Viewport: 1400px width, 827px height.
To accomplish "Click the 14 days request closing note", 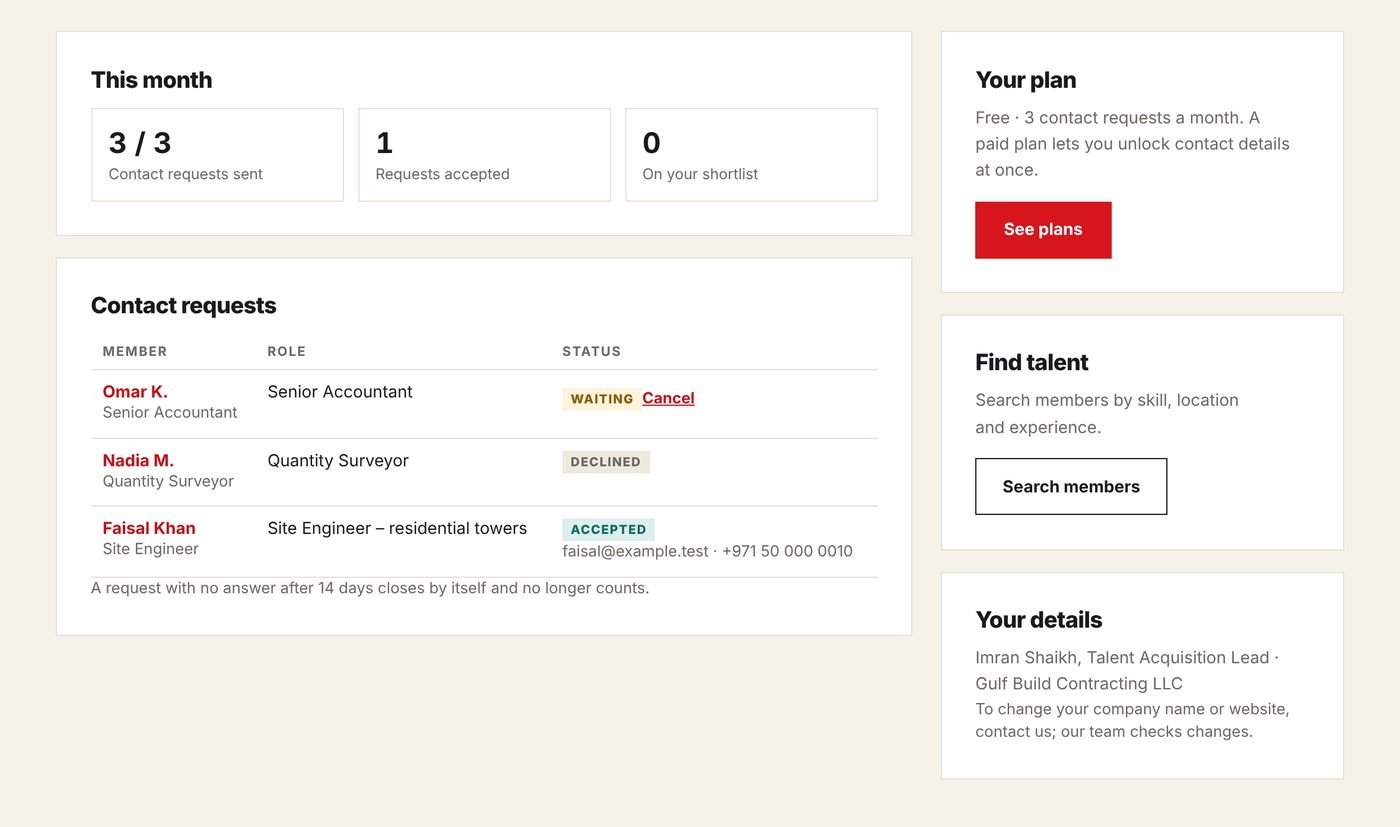I will click(370, 588).
